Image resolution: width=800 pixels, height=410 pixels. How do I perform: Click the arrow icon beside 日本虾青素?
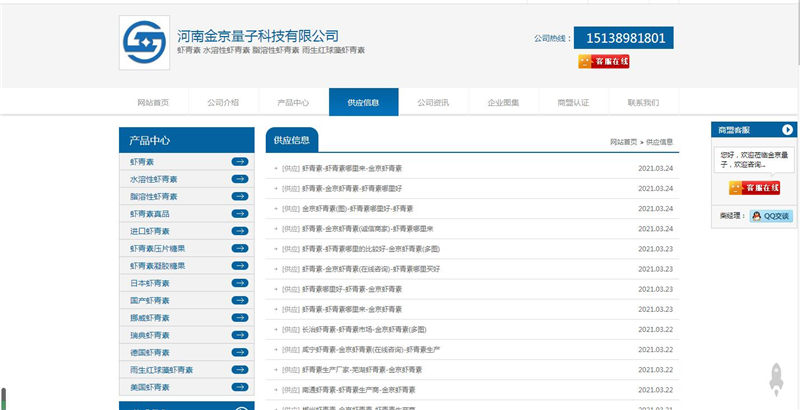point(240,283)
